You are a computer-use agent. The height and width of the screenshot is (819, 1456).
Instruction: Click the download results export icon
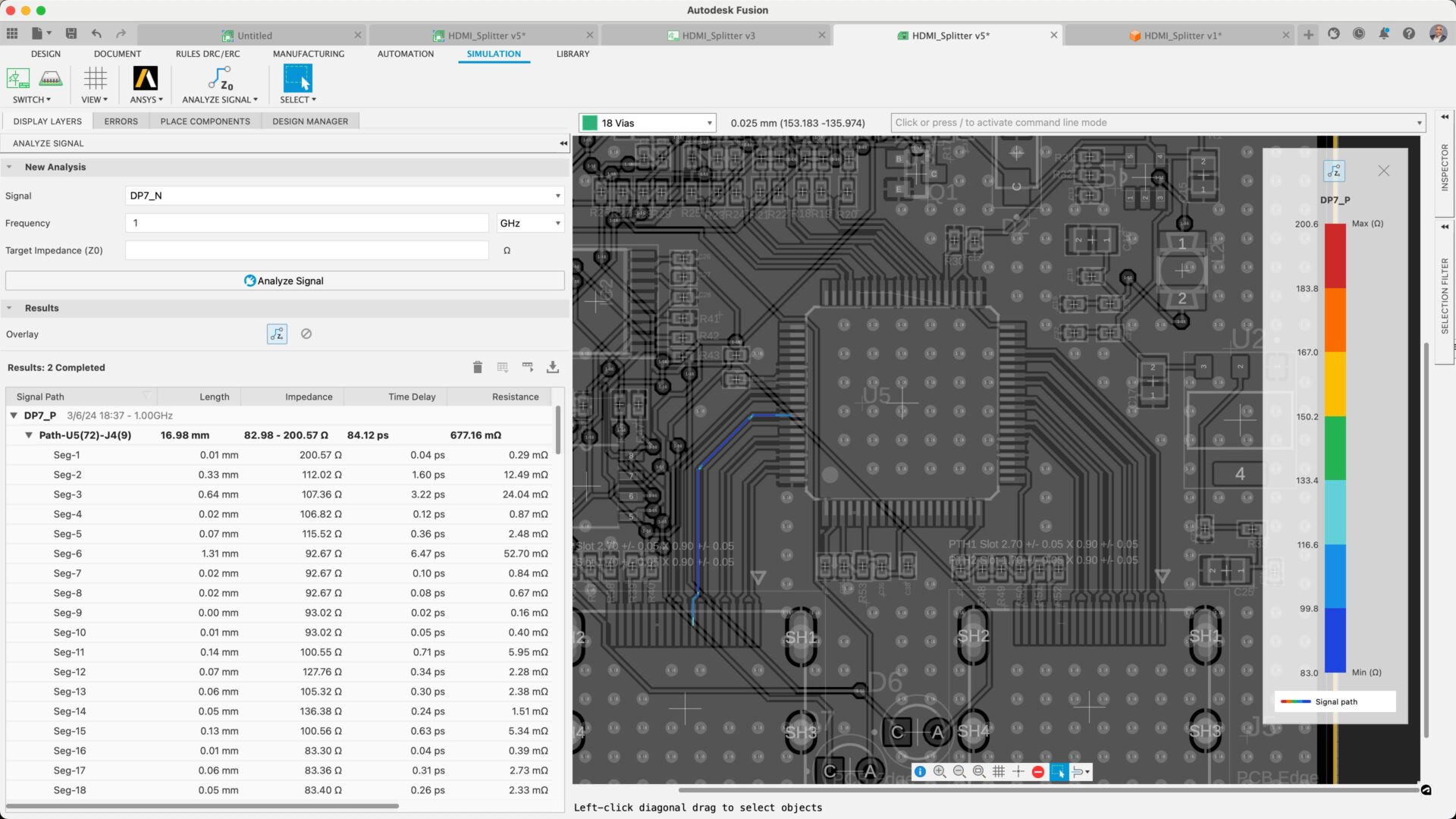click(553, 368)
